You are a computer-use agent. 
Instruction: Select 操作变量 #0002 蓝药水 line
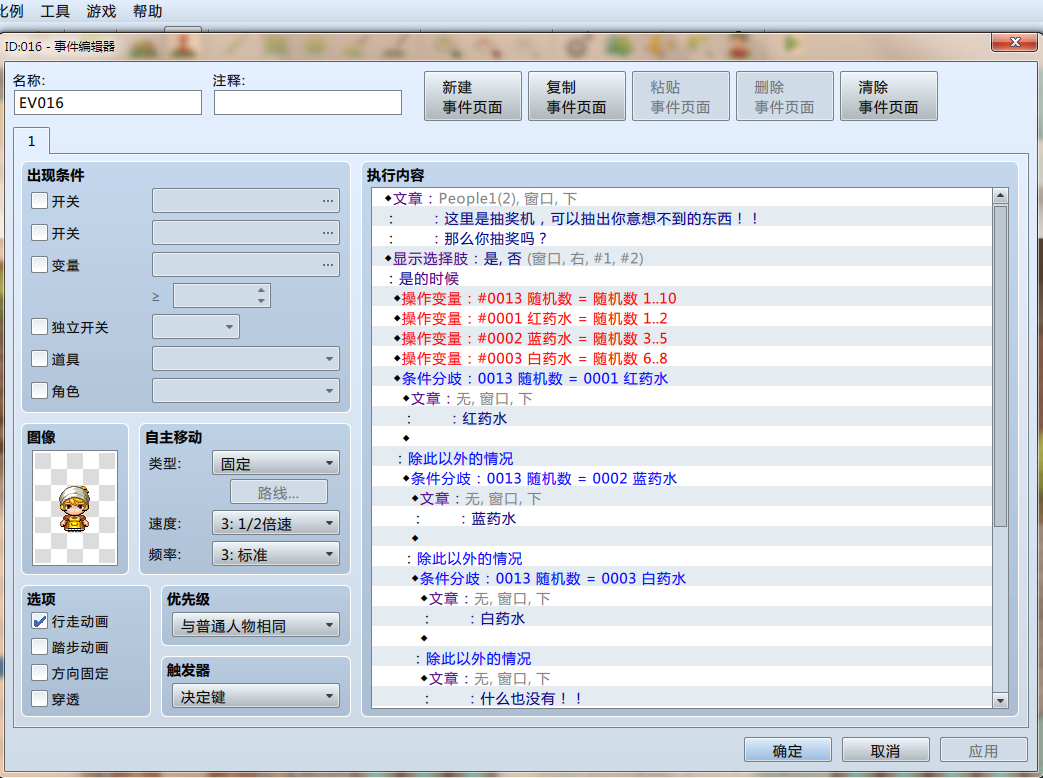click(682, 338)
